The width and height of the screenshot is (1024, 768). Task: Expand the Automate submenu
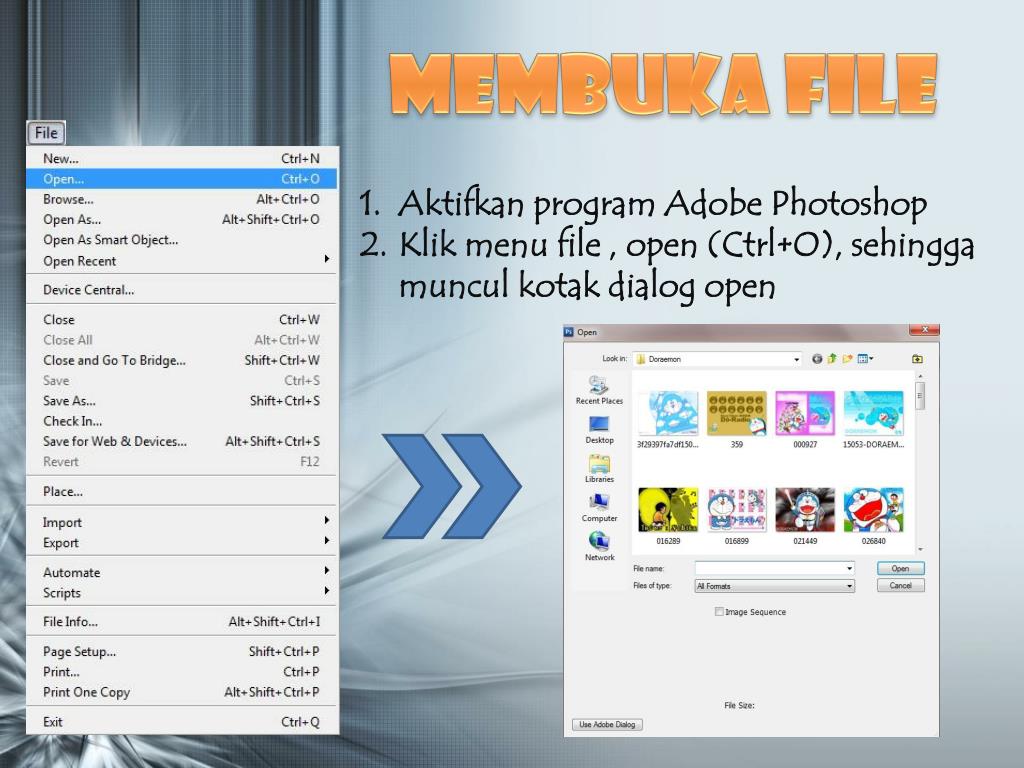tap(182, 572)
